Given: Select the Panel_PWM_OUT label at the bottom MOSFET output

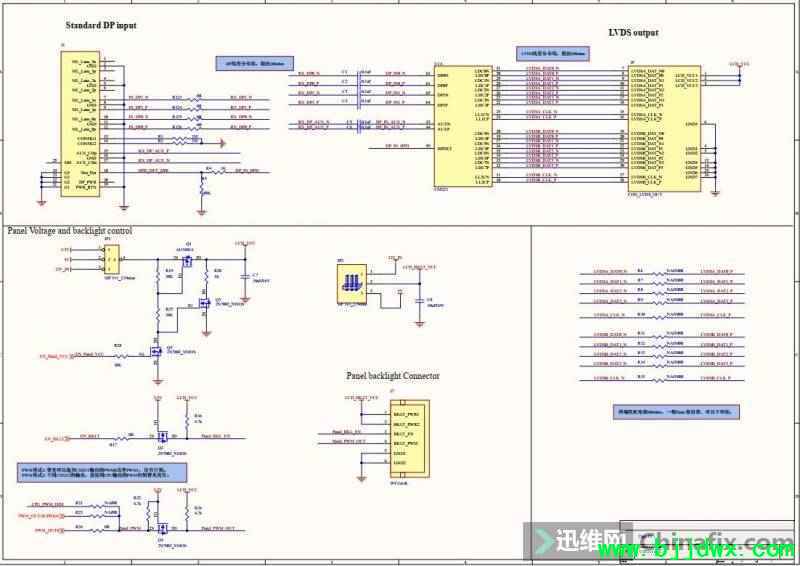Looking at the screenshot, I should (x=218, y=528).
